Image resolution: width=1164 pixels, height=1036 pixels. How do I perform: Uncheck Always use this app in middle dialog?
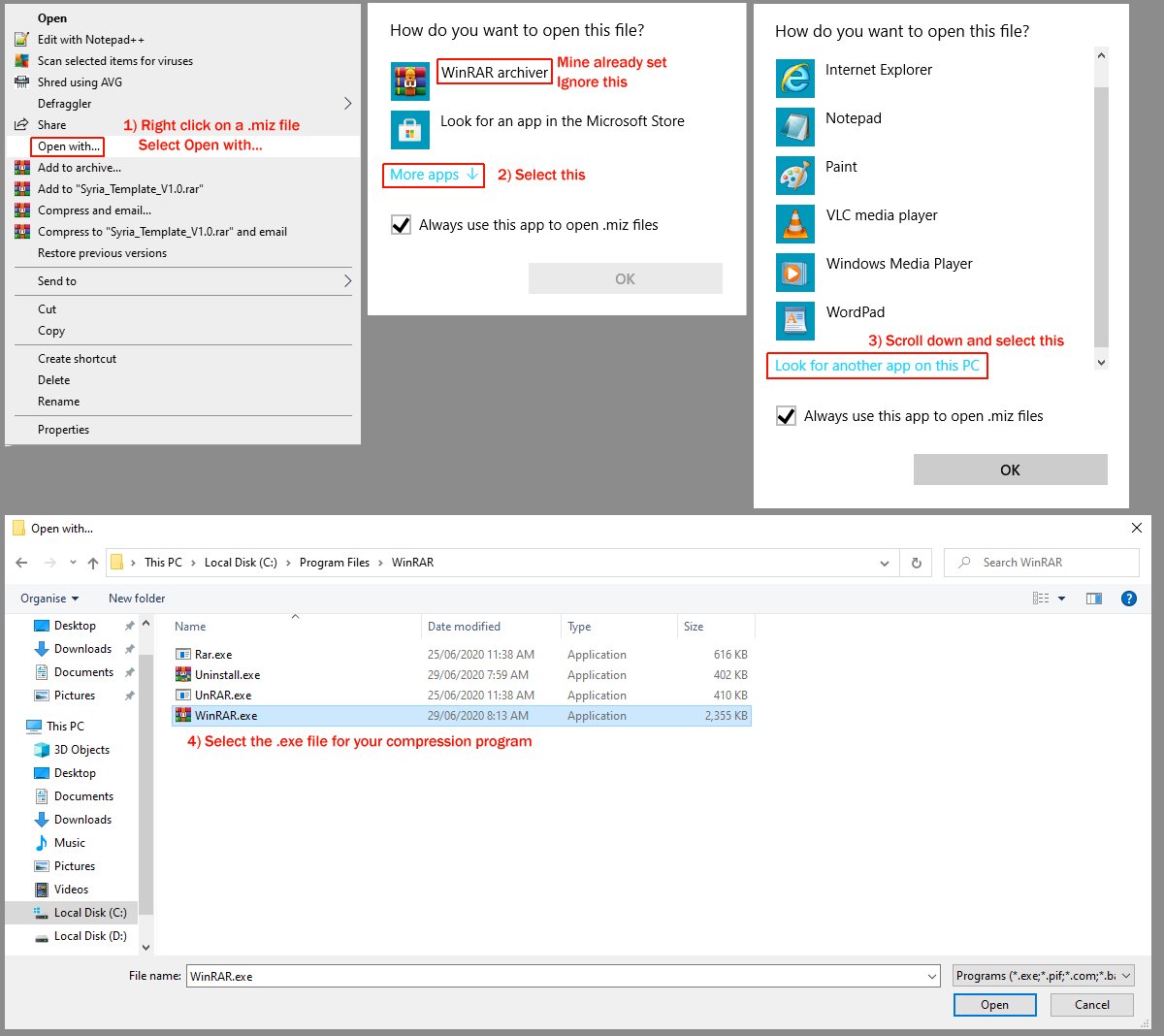coord(401,225)
